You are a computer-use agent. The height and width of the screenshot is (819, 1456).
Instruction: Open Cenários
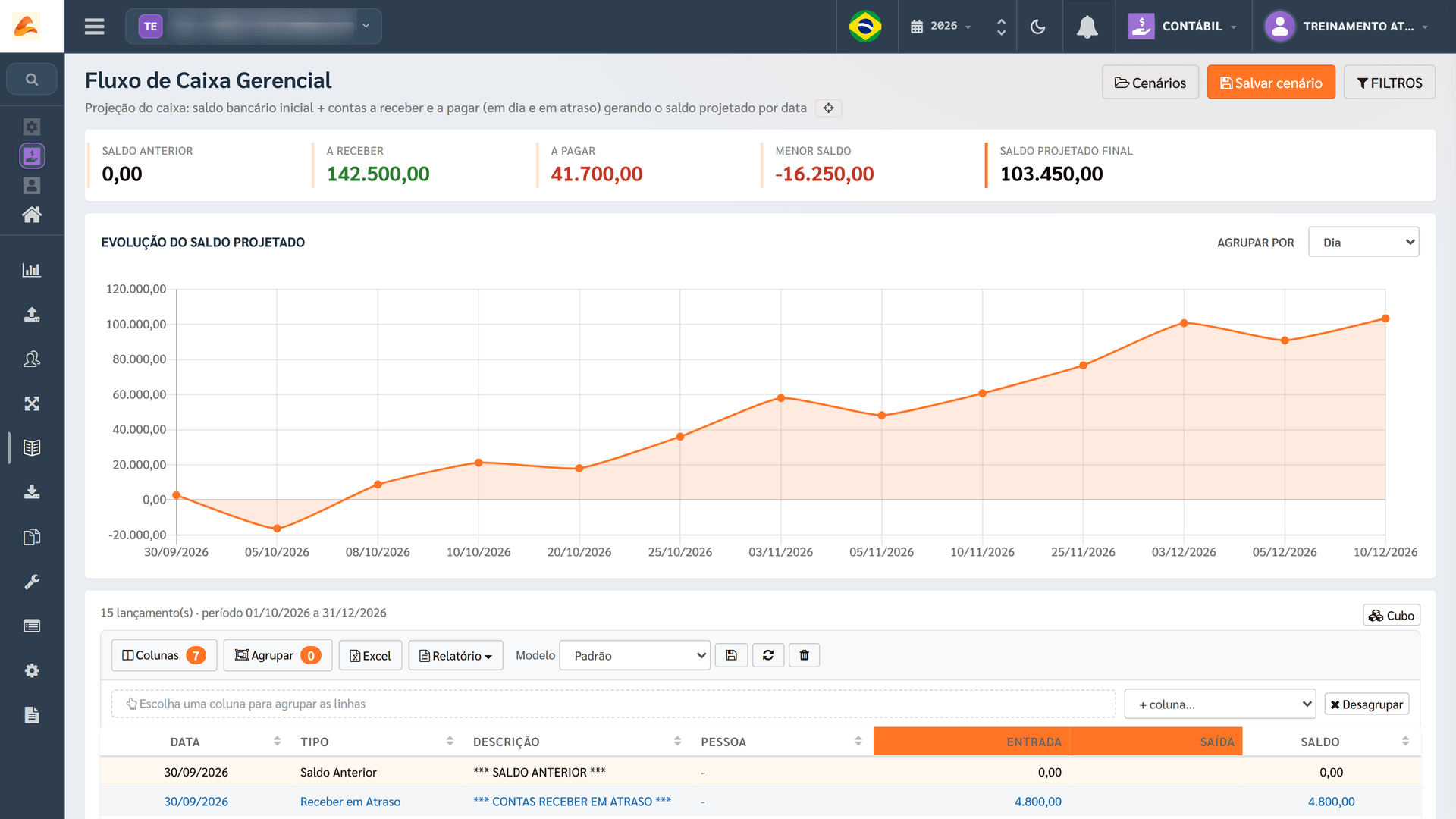tap(1150, 82)
